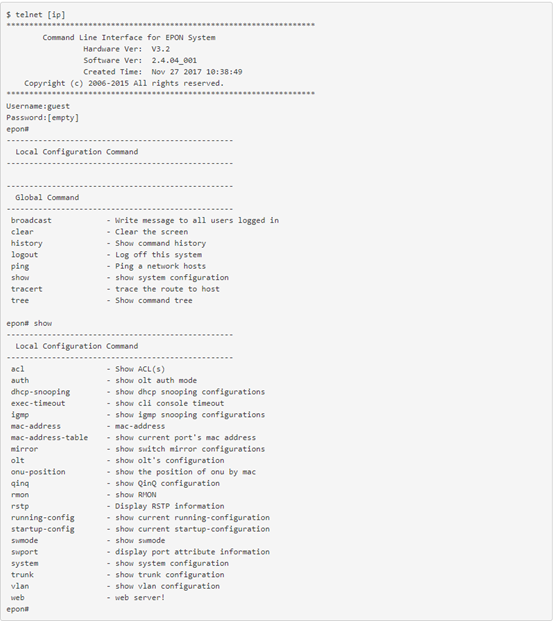554x621 pixels.
Task: Click the 'vlan' show option
Action: 20,586
